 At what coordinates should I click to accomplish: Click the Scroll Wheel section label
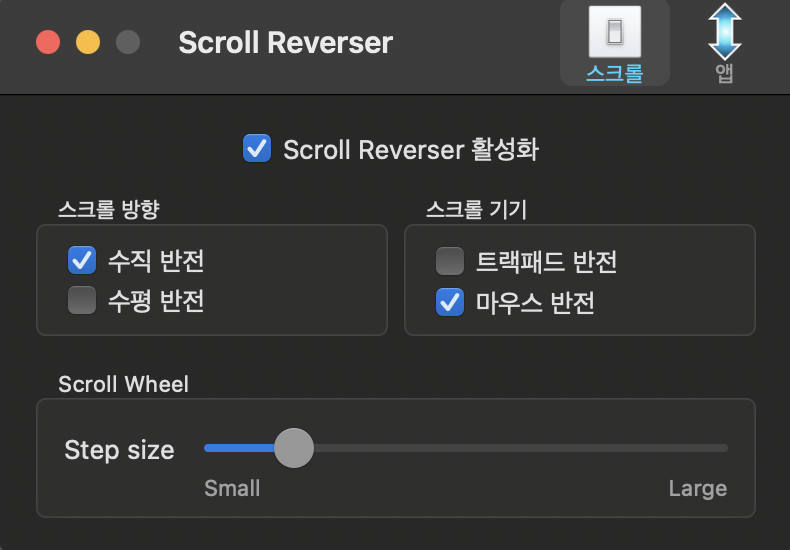[123, 384]
